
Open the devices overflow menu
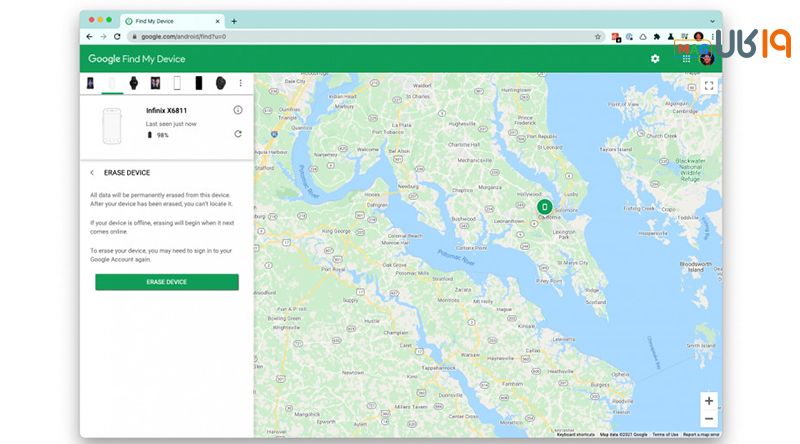pos(240,83)
